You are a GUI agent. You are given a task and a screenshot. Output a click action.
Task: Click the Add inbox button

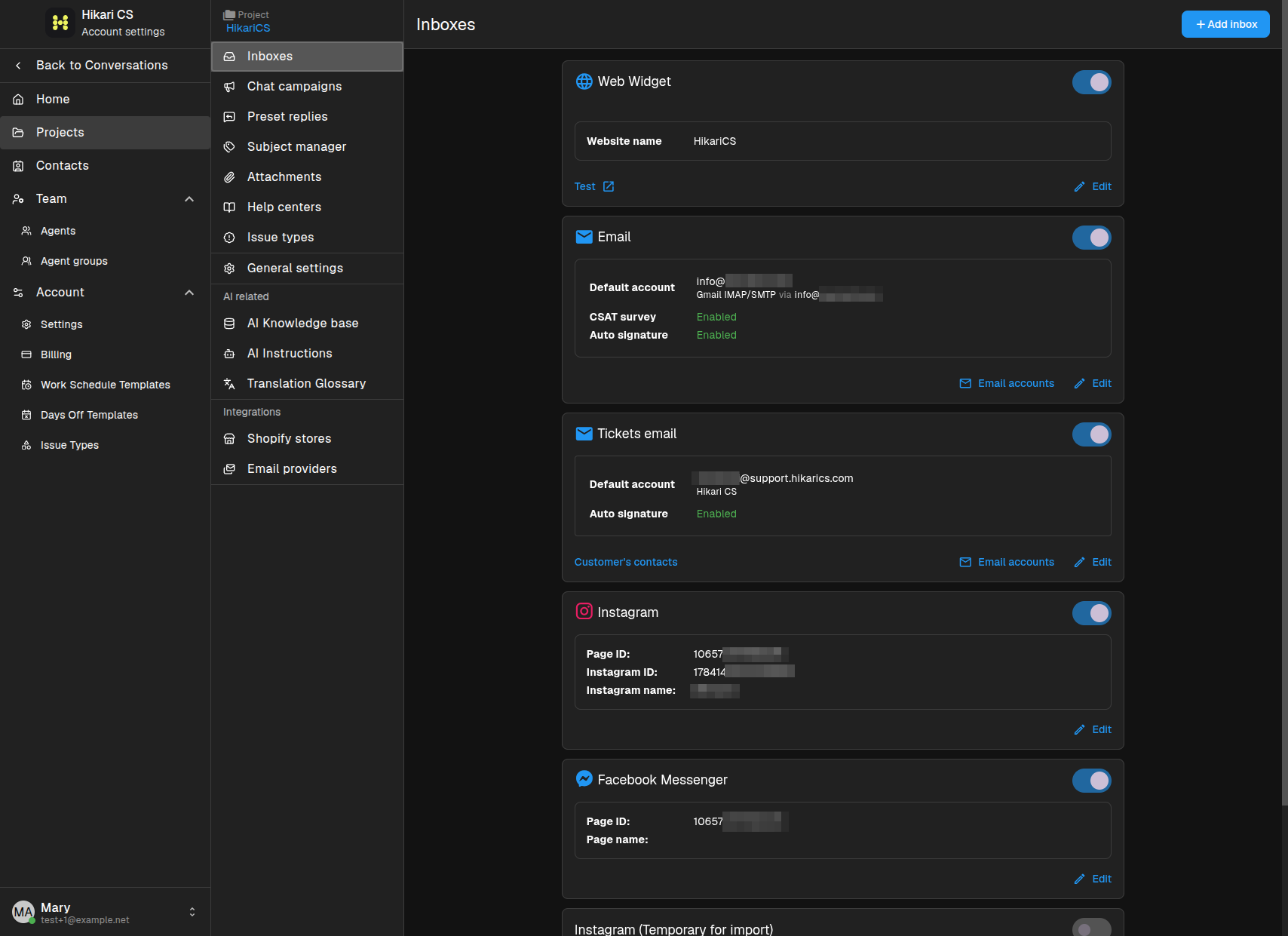click(1225, 24)
